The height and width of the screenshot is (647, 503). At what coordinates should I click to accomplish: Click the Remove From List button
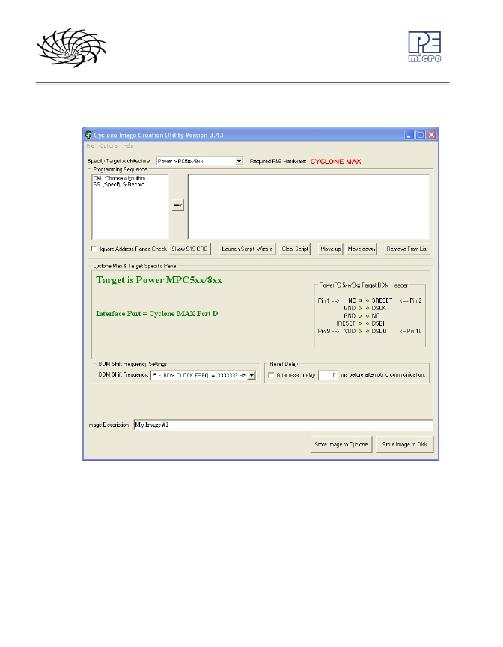pyautogui.click(x=406, y=249)
